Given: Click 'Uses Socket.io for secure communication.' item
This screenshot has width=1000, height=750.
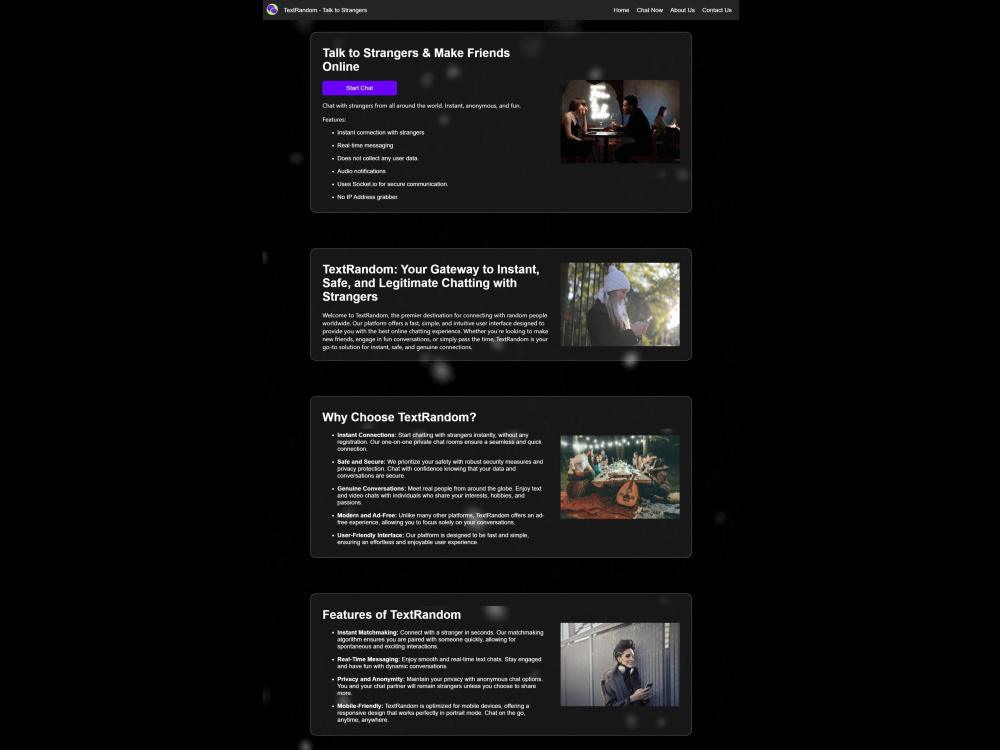Looking at the screenshot, I should coord(392,184).
